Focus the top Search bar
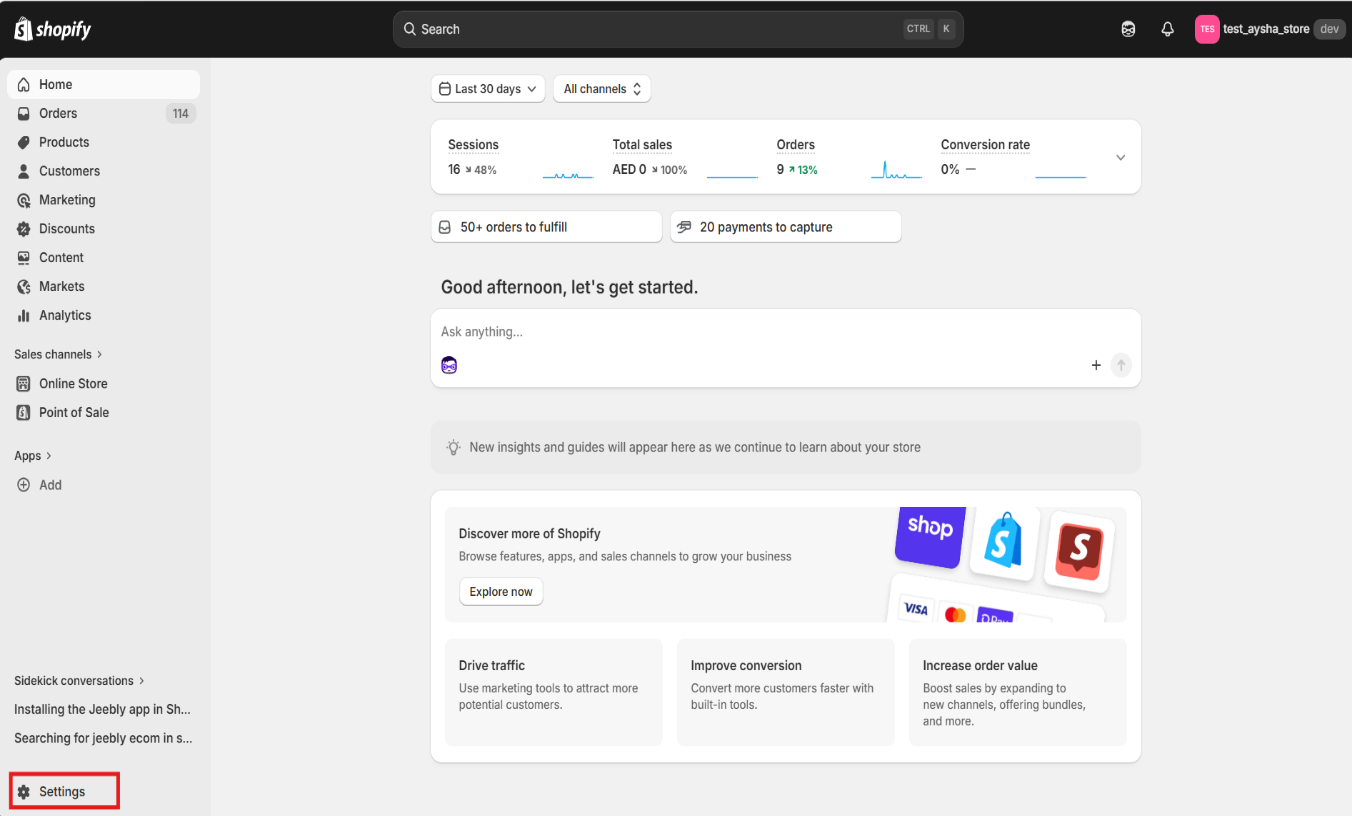Screen dimensions: 1352x816 click(678, 29)
